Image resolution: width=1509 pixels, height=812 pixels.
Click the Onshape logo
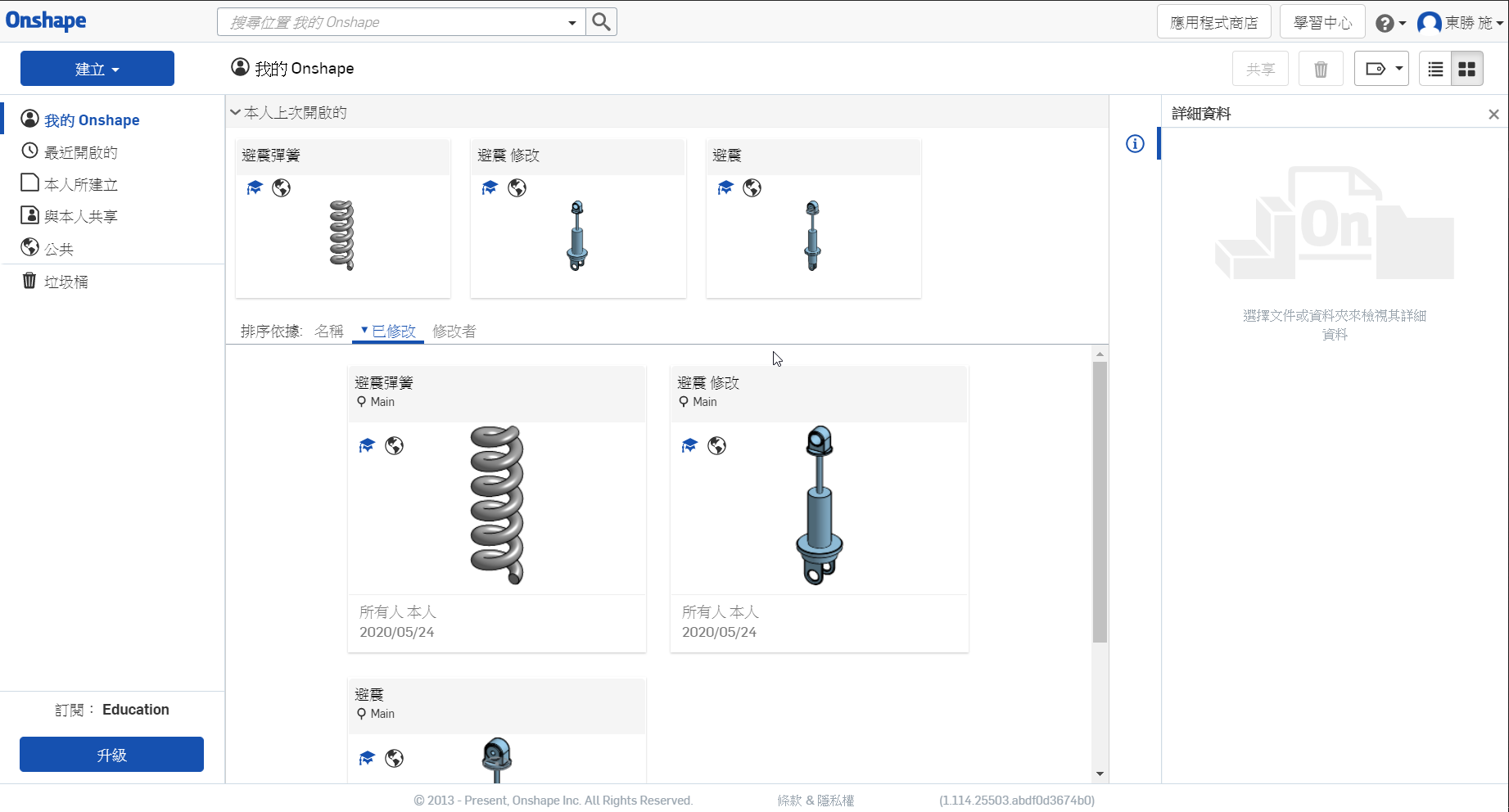46,20
